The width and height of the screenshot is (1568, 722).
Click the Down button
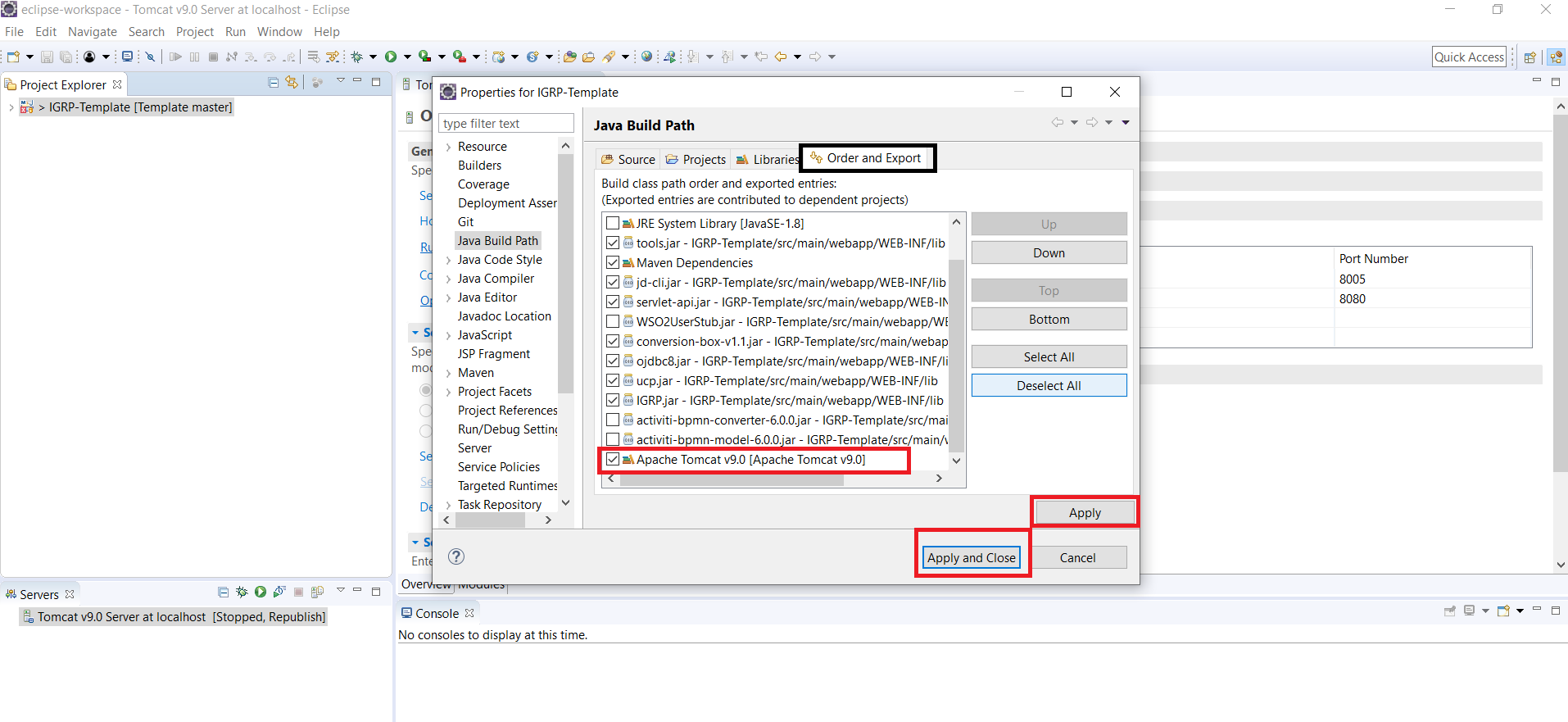1049,252
